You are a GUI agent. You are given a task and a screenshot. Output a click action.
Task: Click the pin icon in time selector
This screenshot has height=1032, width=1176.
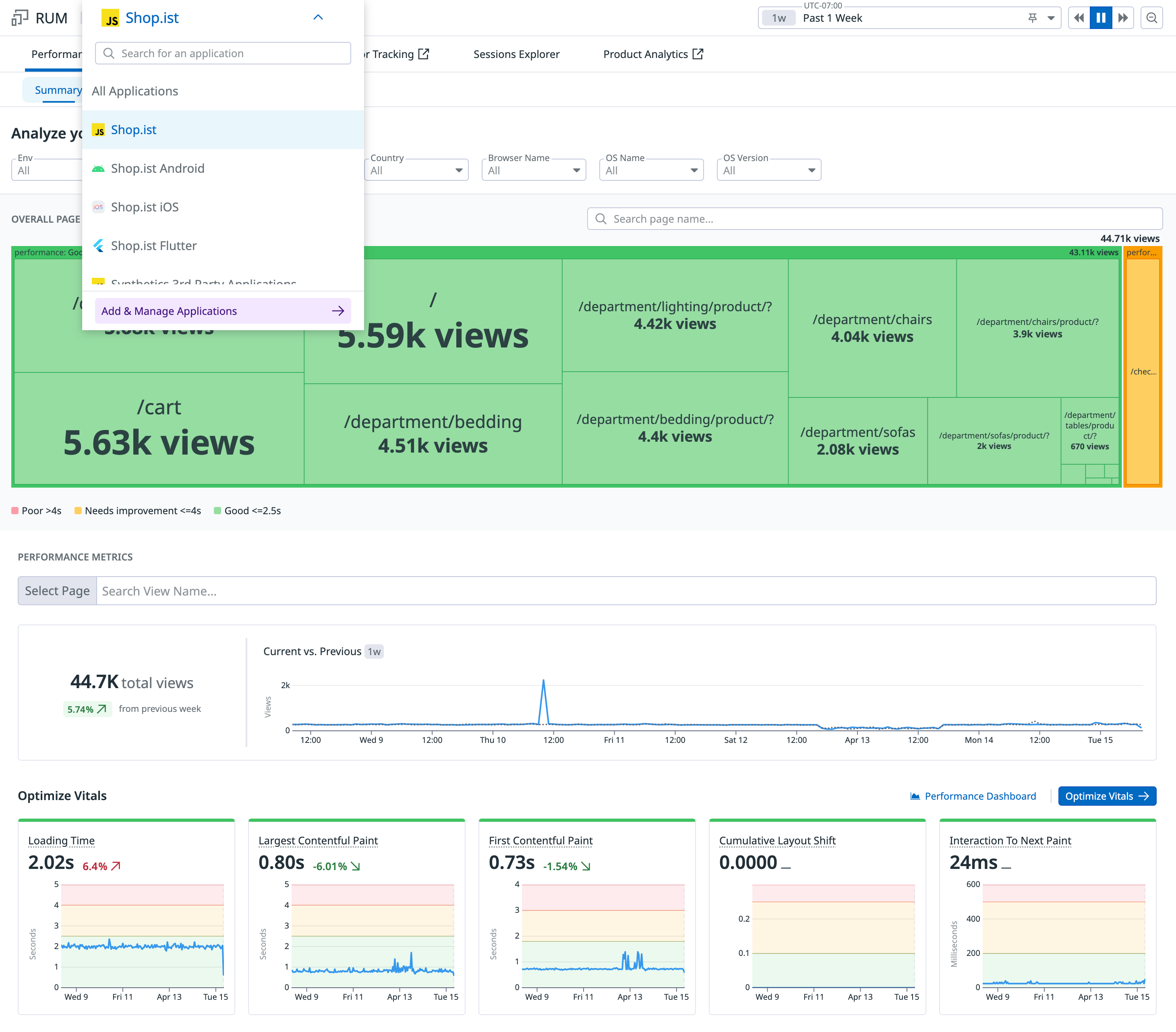tap(1032, 18)
